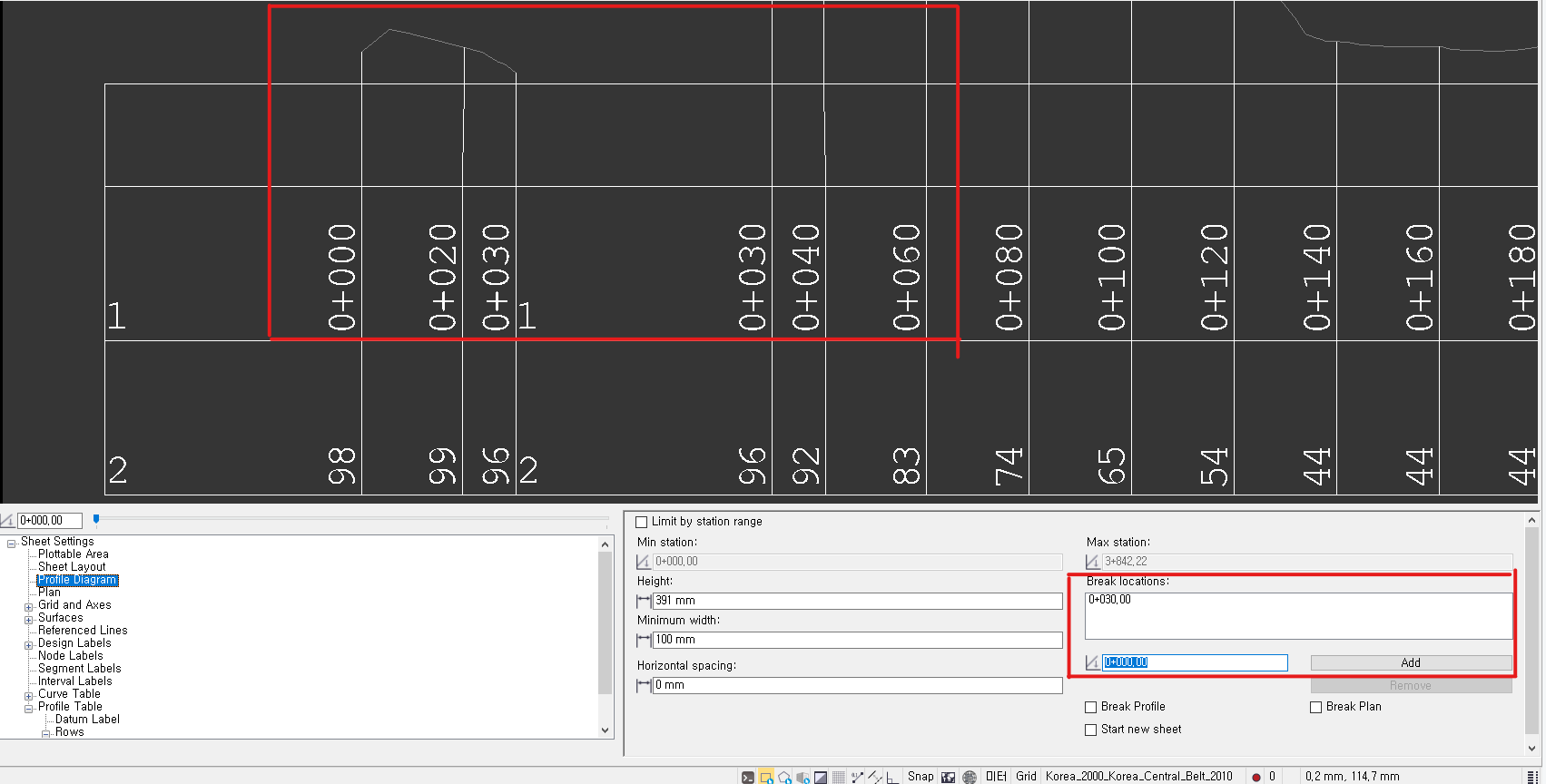This screenshot has width=1546, height=784.
Task: Click the 0 value beside red dot
Action: pyautogui.click(x=1272, y=777)
